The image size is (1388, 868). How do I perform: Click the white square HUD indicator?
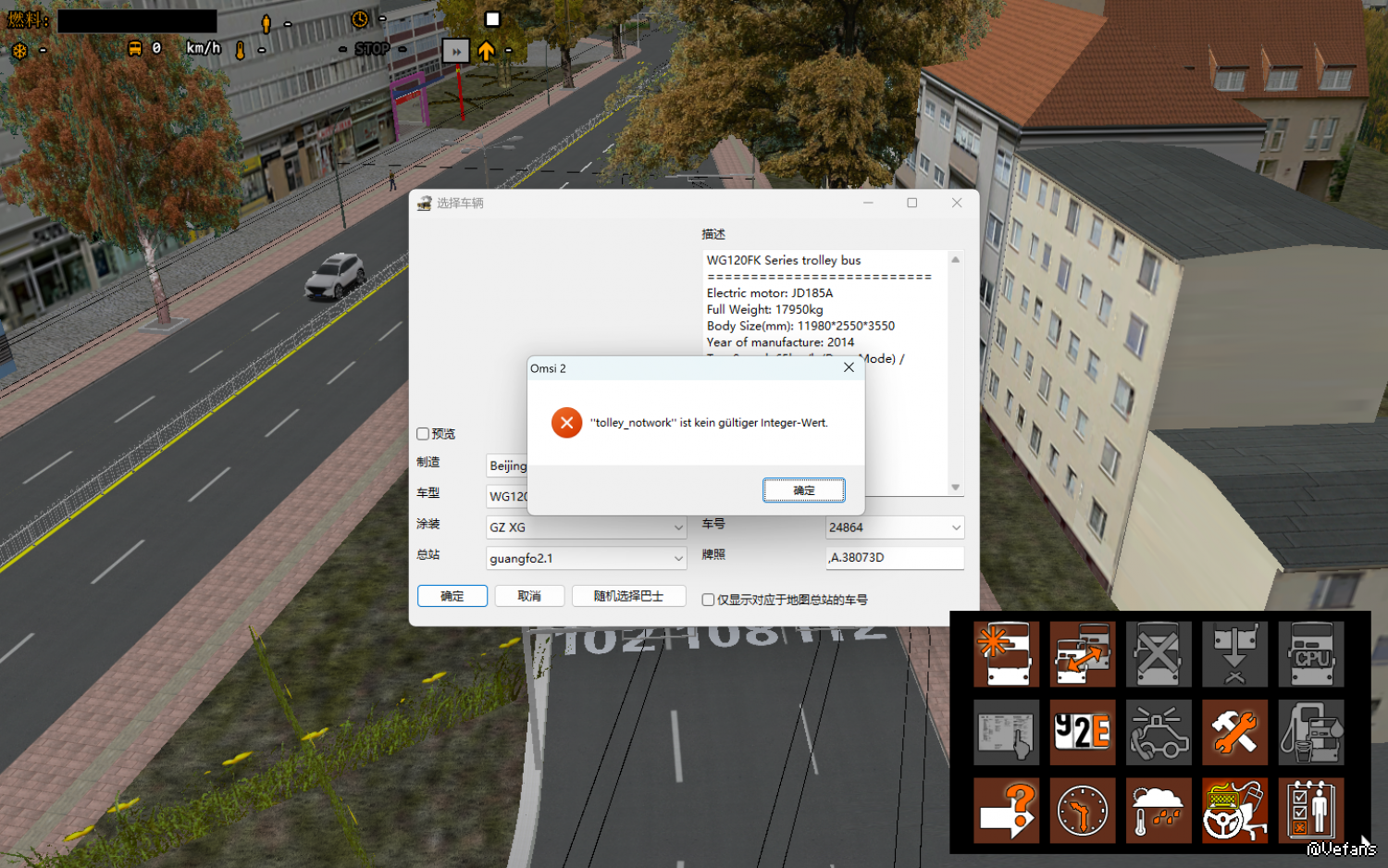[492, 19]
